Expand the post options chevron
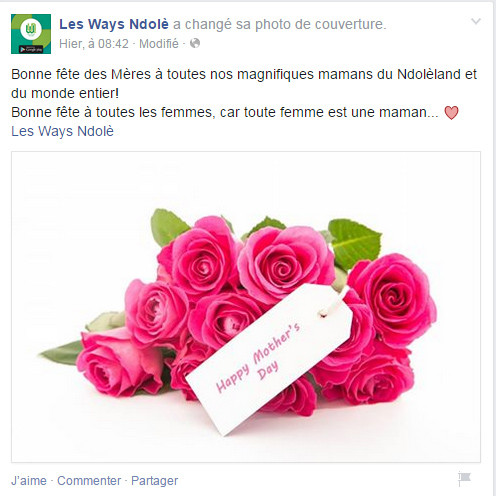The width and height of the screenshot is (496, 496). click(476, 22)
